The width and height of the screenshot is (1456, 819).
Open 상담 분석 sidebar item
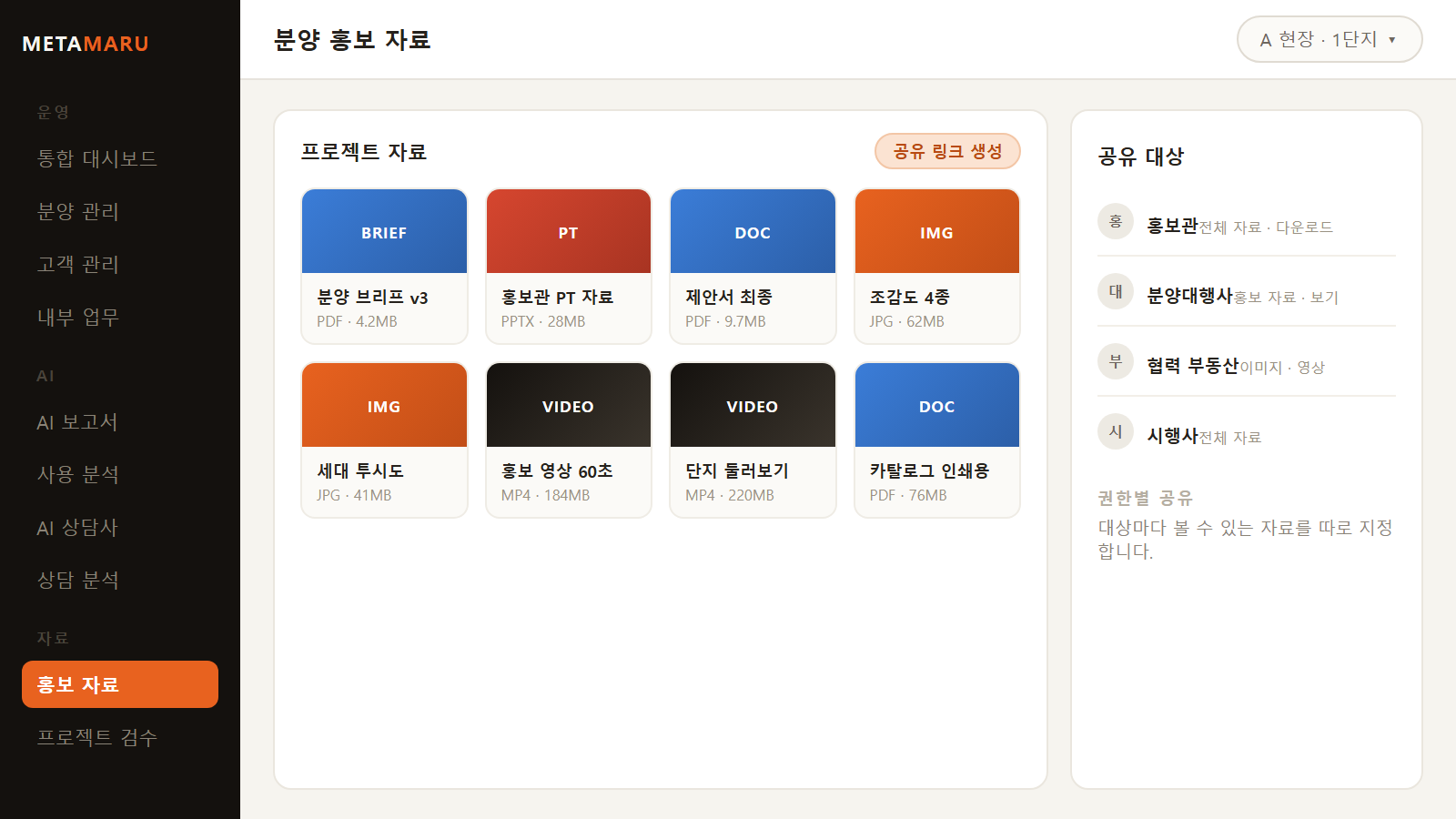click(x=120, y=581)
